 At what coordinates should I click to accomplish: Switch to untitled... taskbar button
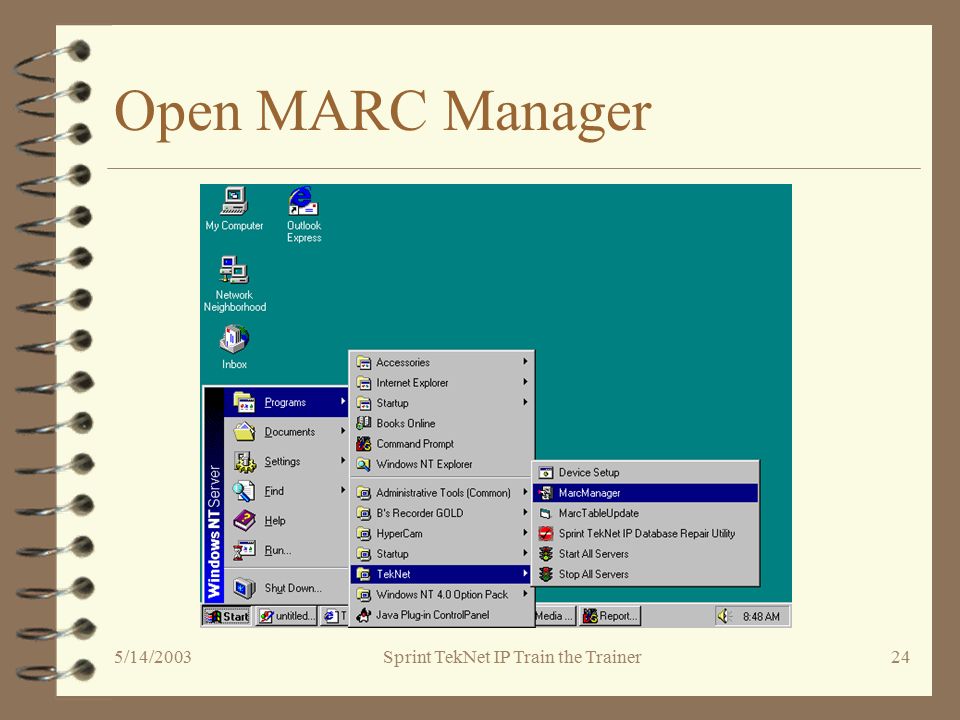pos(286,616)
